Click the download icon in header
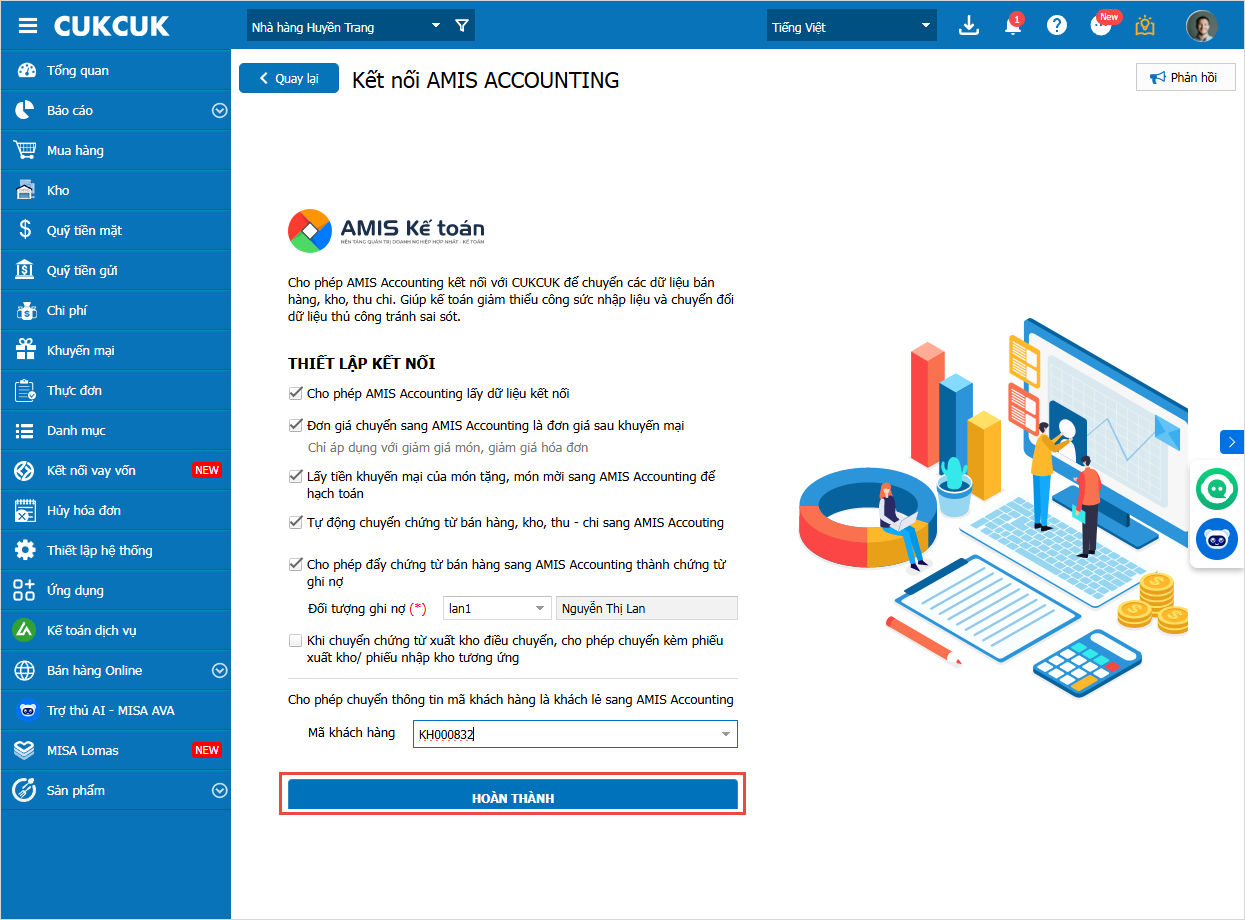Image resolution: width=1245 pixels, height=920 pixels. [x=968, y=26]
